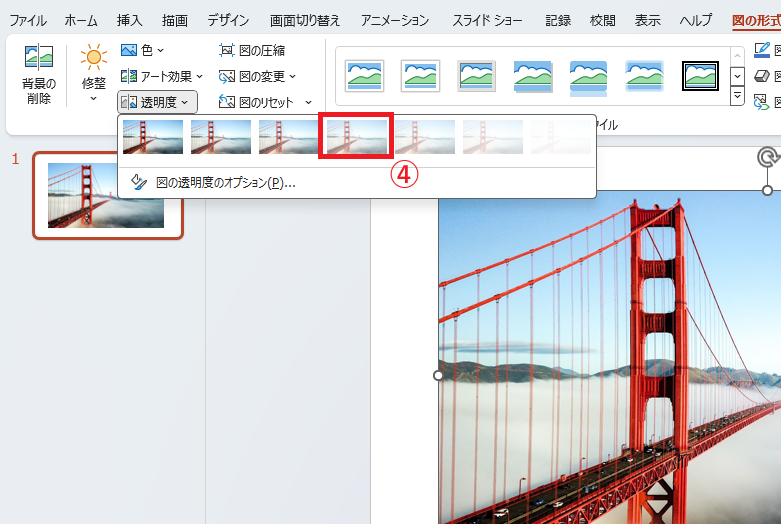The width and height of the screenshot is (781, 524).
Task: Switch to the 描画 tab
Action: pos(175,20)
